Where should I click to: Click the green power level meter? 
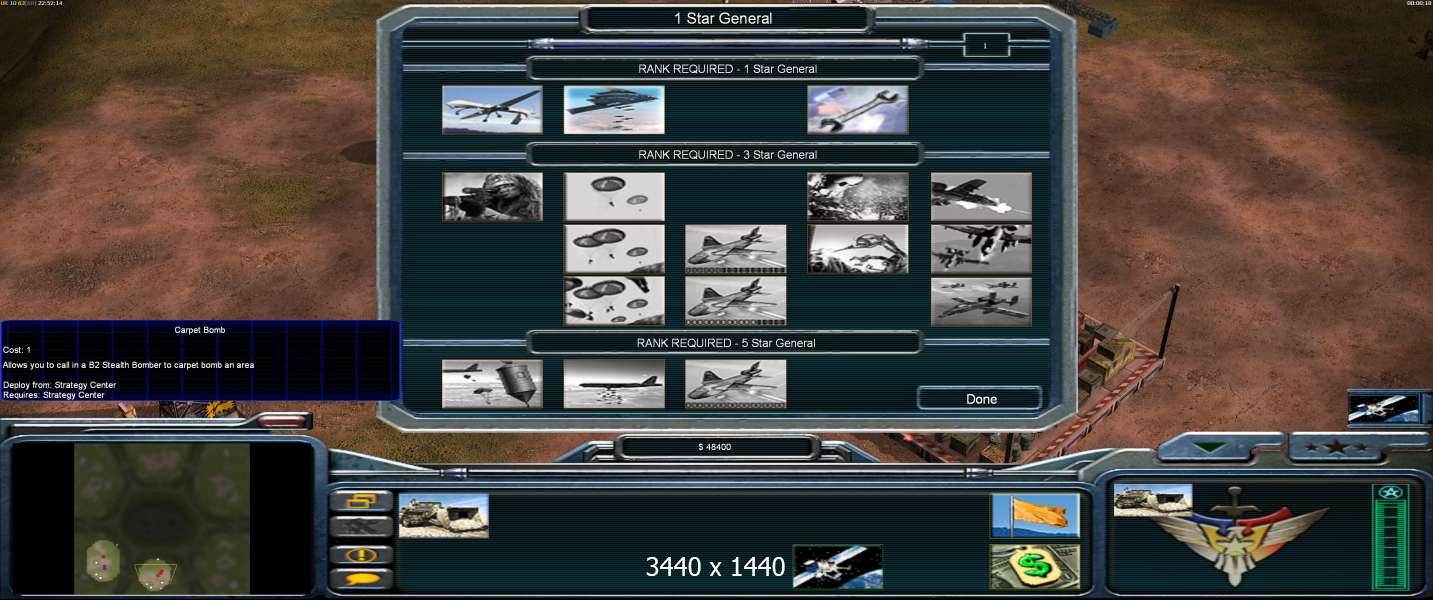1391,537
